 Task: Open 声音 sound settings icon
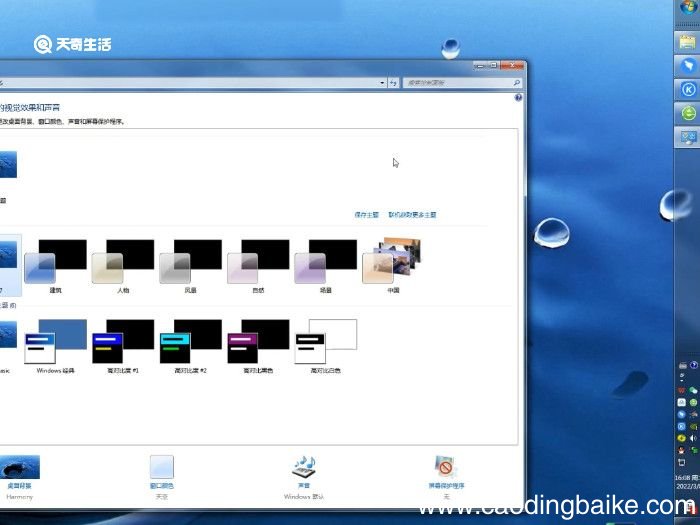(304, 467)
